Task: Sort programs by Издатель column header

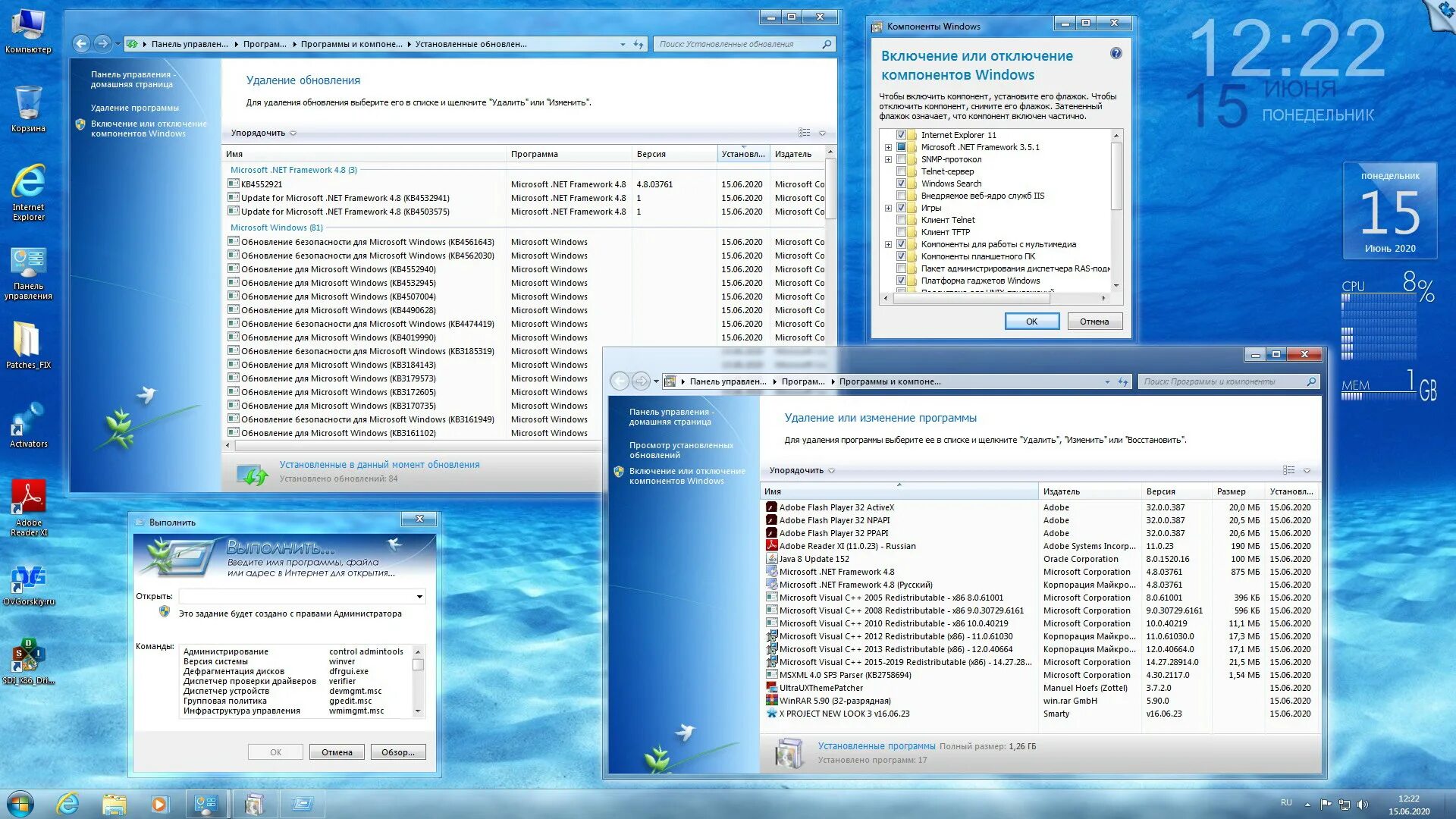Action: 1089,491
